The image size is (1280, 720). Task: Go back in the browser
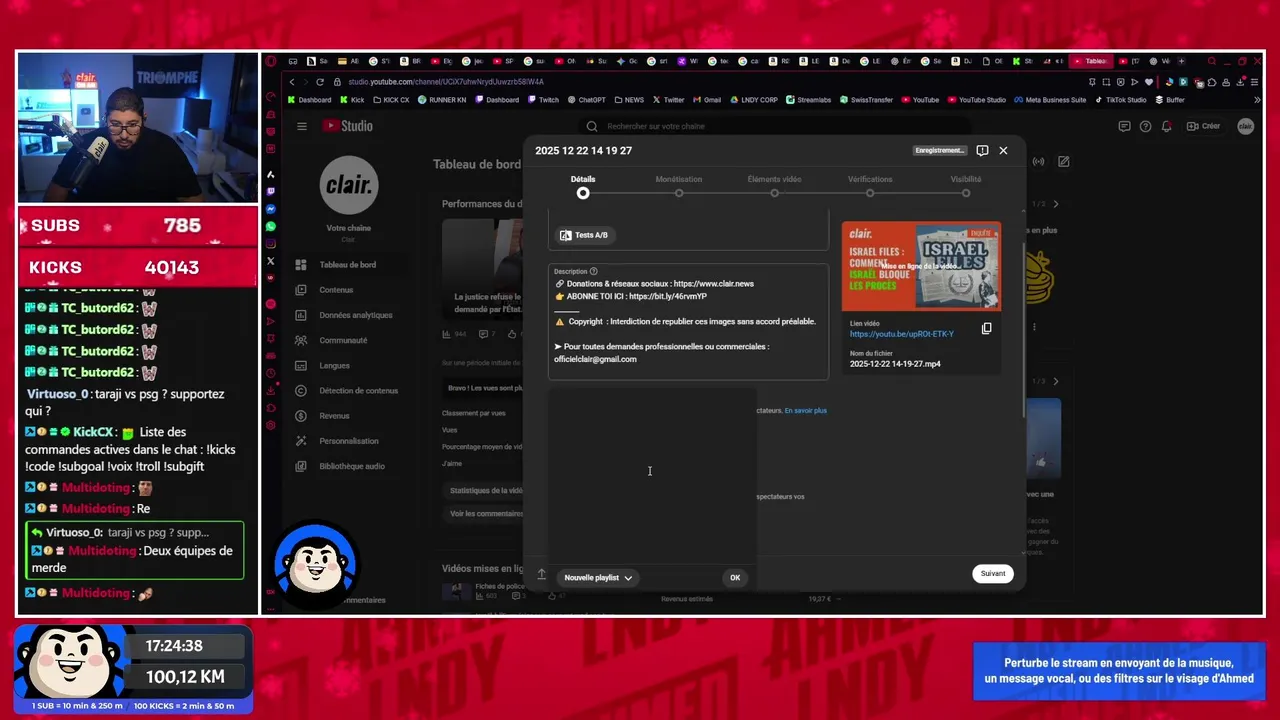(292, 82)
